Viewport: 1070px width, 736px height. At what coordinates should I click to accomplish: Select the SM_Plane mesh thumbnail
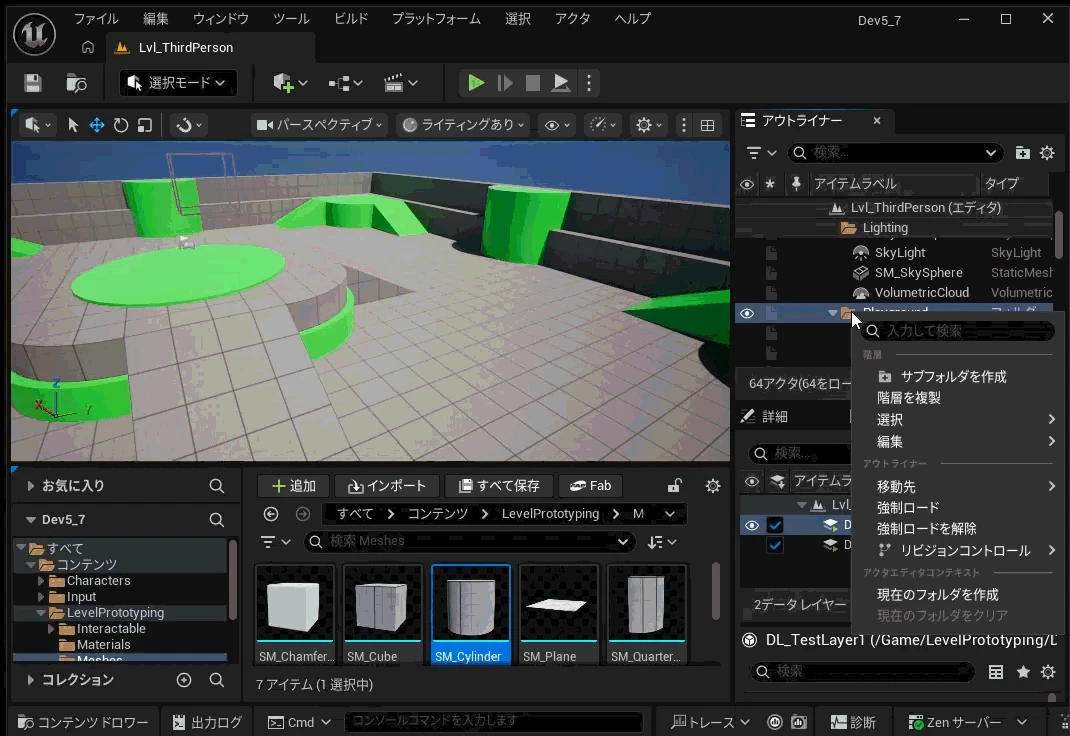(558, 614)
